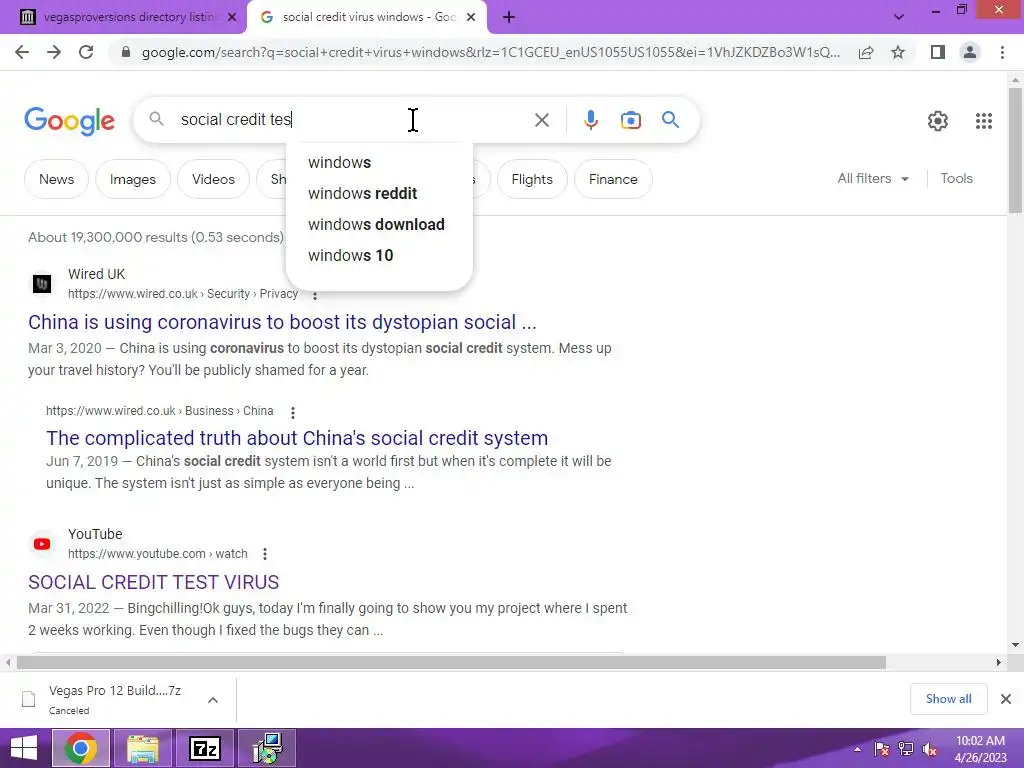Submit search with blue magnifier icon
The image size is (1024, 768).
[x=671, y=120]
